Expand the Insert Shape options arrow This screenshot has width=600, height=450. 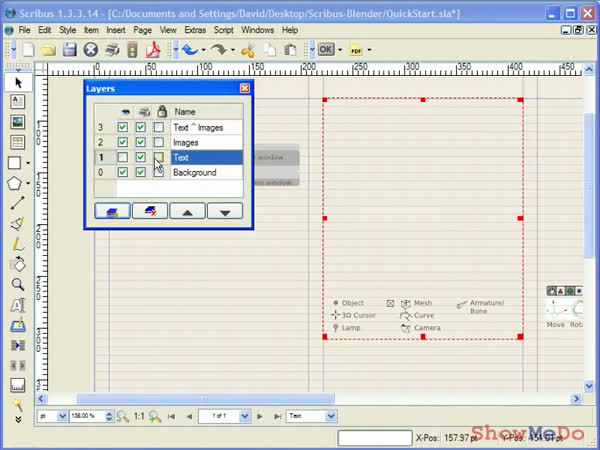click(28, 163)
